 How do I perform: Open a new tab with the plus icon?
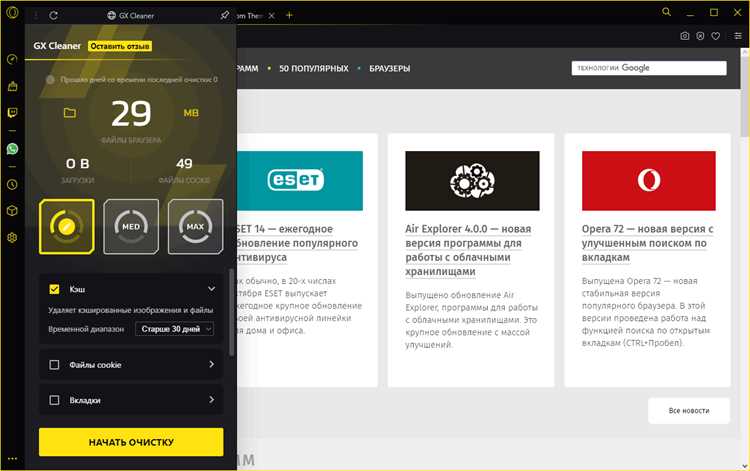tap(289, 15)
